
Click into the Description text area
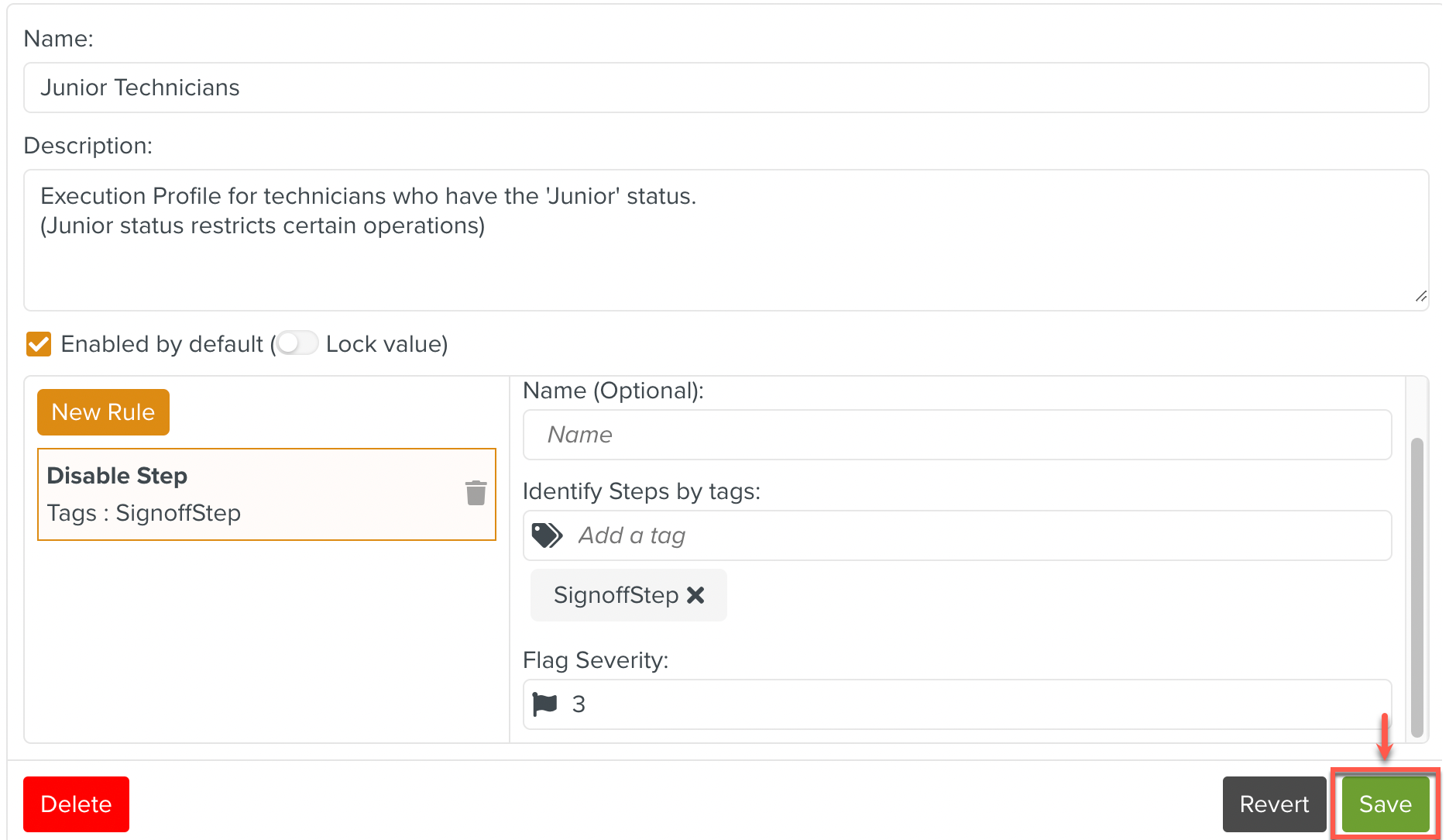[726, 240]
